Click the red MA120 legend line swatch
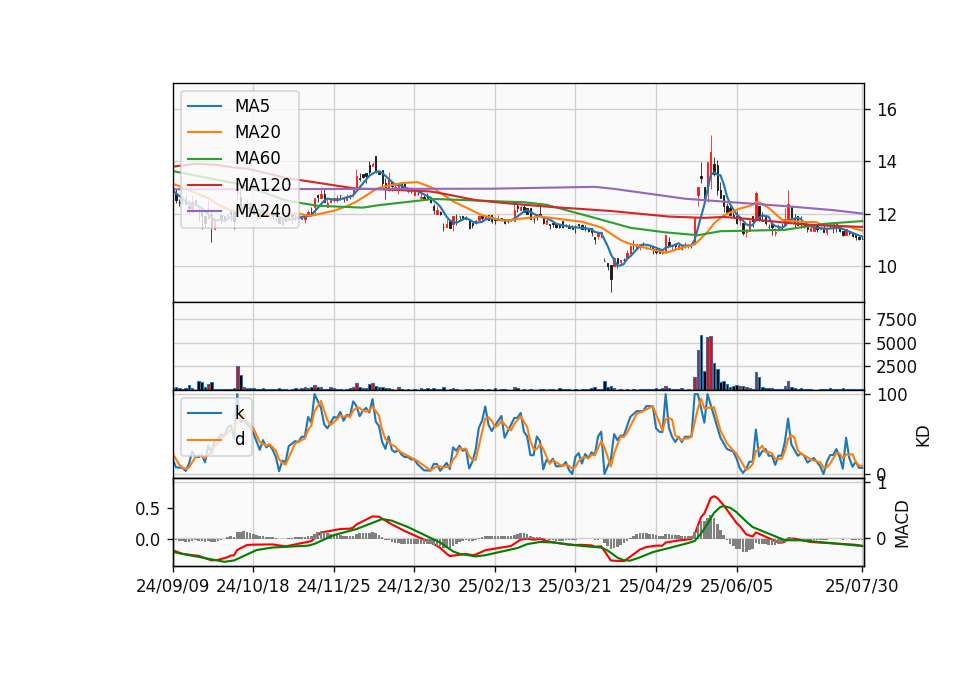Image resolution: width=960 pixels, height=690 pixels. [x=204, y=185]
